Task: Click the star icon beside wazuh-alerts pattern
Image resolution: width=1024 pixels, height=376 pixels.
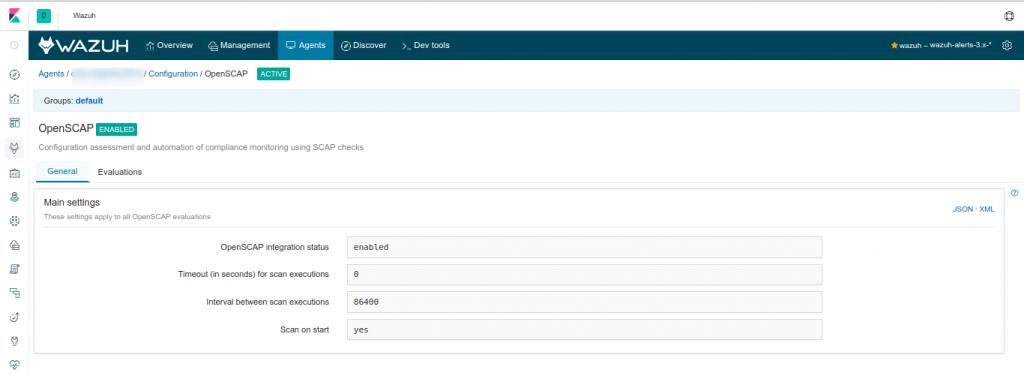Action: (x=895, y=46)
